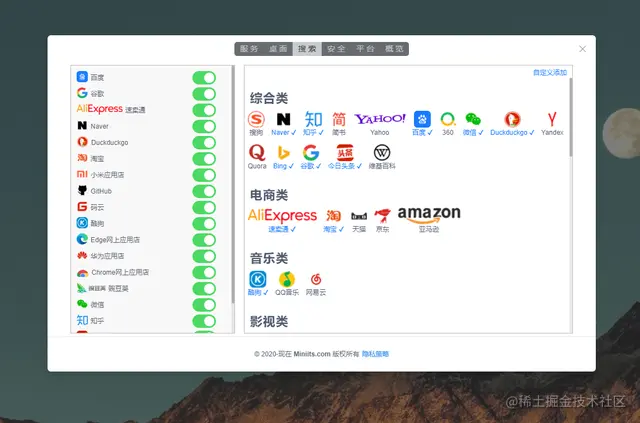Select the Amazon logo
Image resolution: width=640 pixels, height=423 pixels.
click(x=429, y=215)
